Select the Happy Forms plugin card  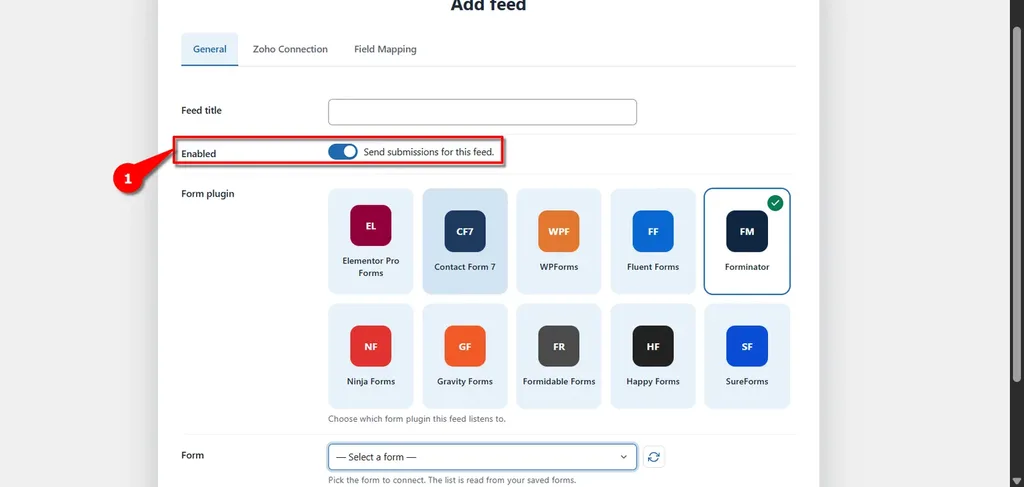pyautogui.click(x=653, y=356)
